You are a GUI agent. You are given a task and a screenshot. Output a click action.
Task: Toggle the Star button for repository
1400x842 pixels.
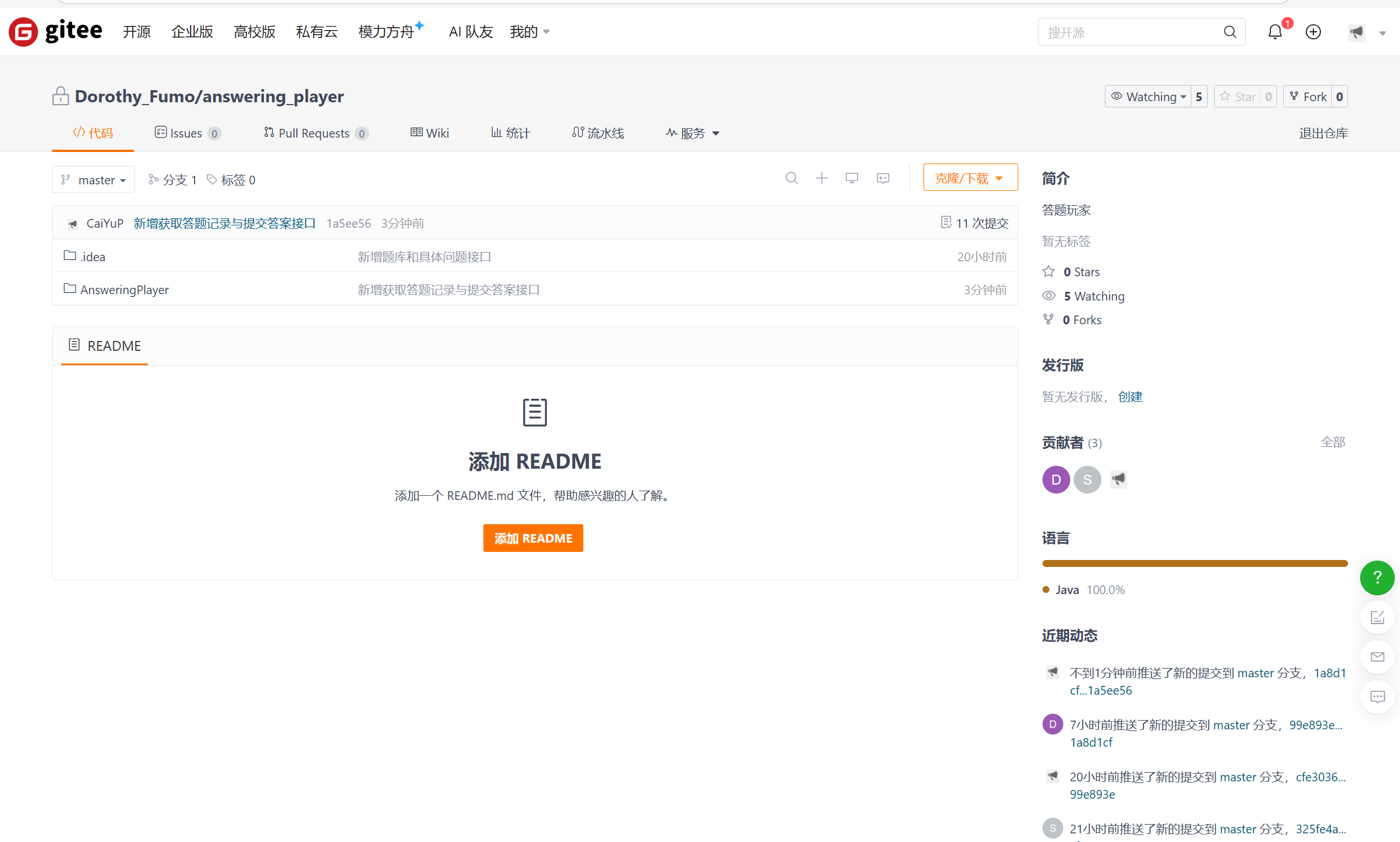1238,97
